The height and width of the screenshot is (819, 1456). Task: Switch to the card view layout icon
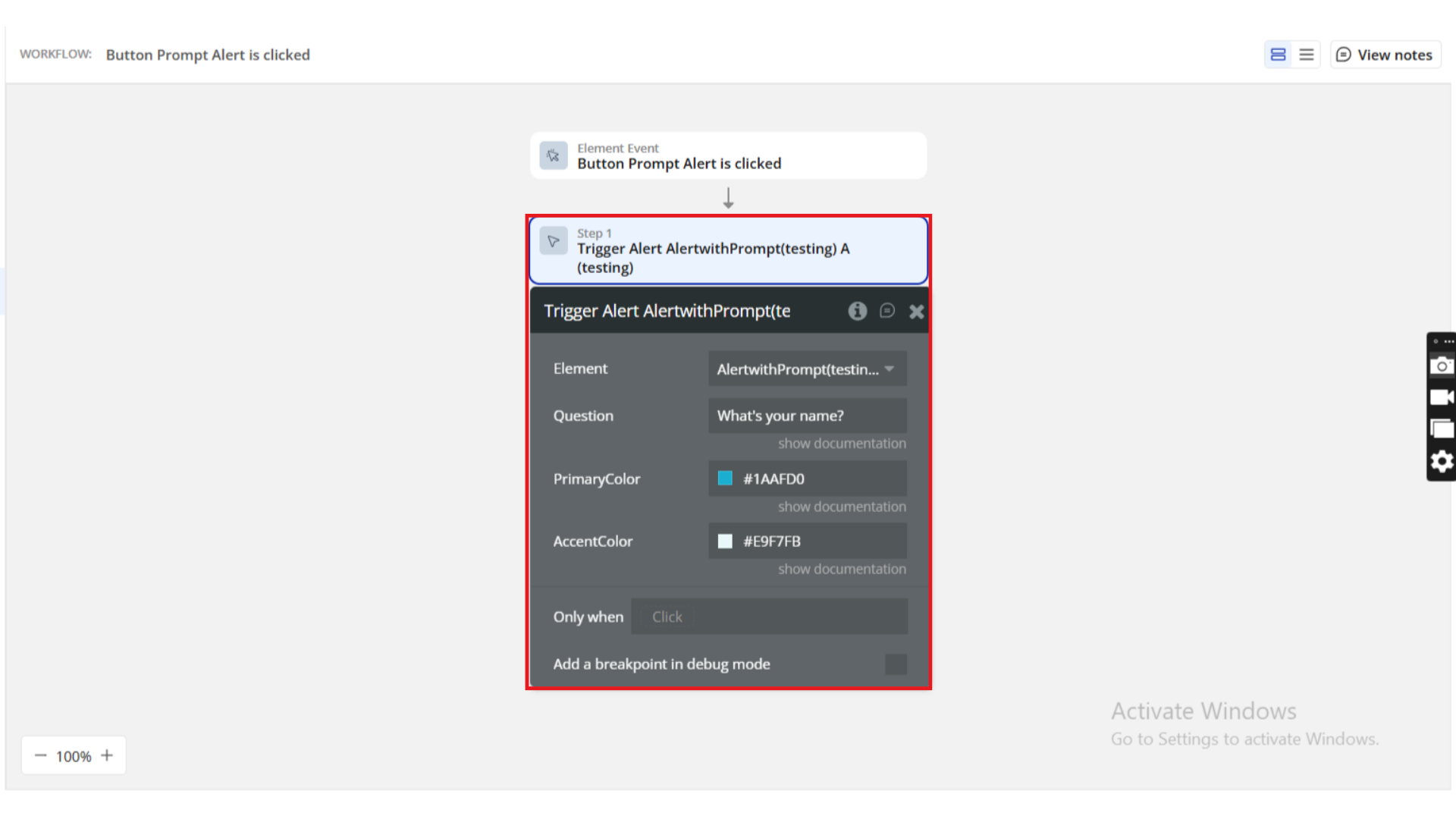1278,55
